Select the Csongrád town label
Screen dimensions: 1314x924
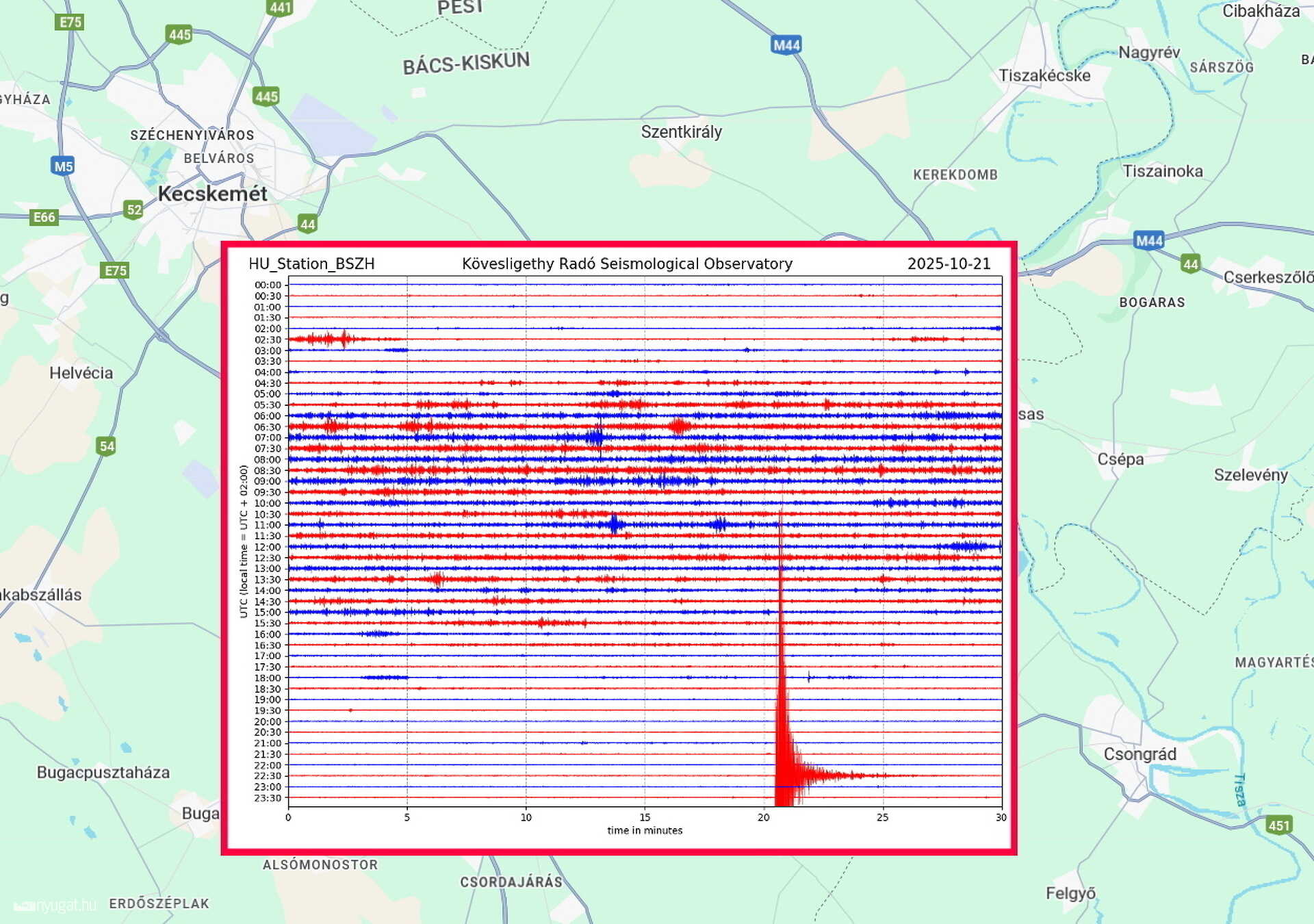(x=1139, y=754)
